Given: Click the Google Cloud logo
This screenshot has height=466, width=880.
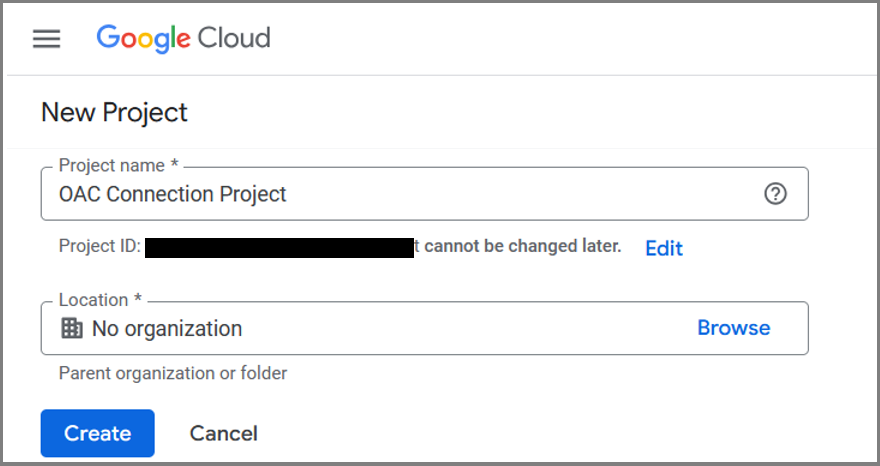Looking at the screenshot, I should click(183, 39).
